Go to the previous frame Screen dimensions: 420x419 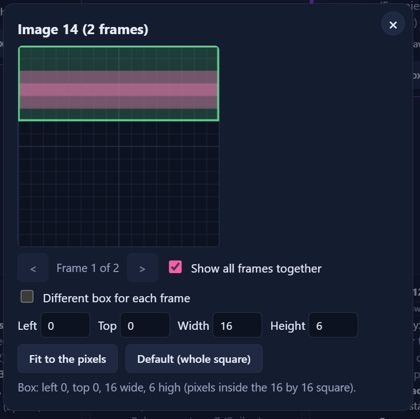33,268
